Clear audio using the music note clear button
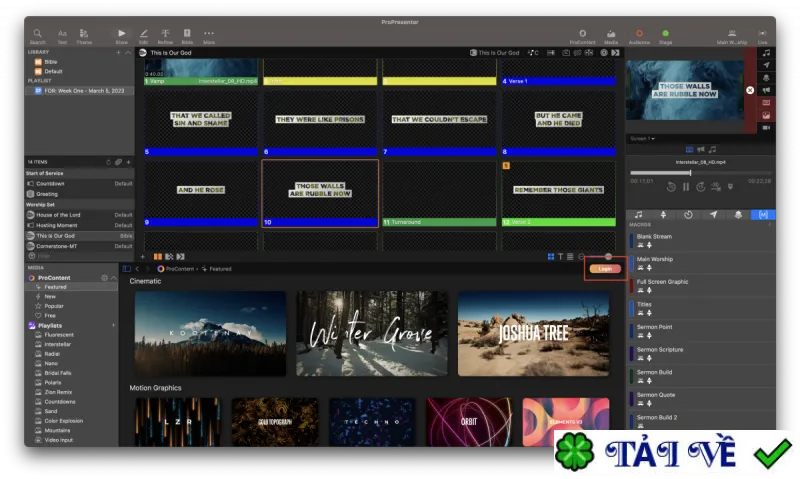Viewport: 800px width, 479px height. pos(766,53)
